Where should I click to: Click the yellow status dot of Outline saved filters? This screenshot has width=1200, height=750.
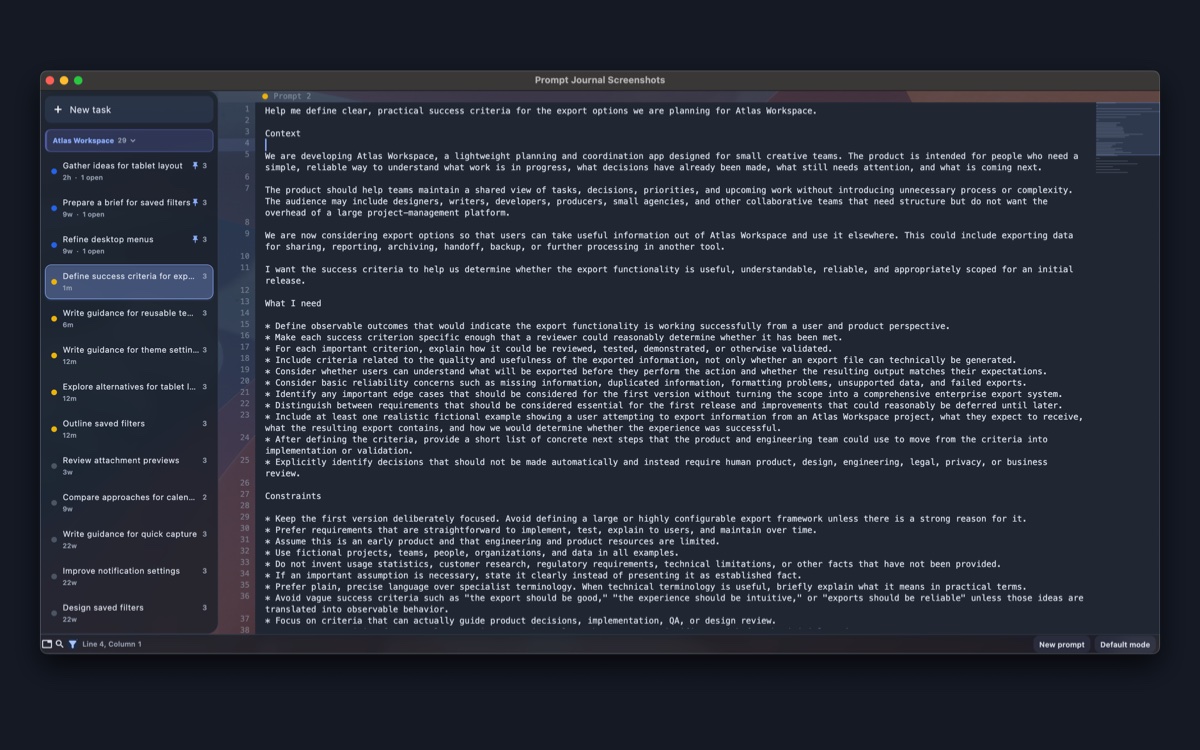tap(54, 429)
